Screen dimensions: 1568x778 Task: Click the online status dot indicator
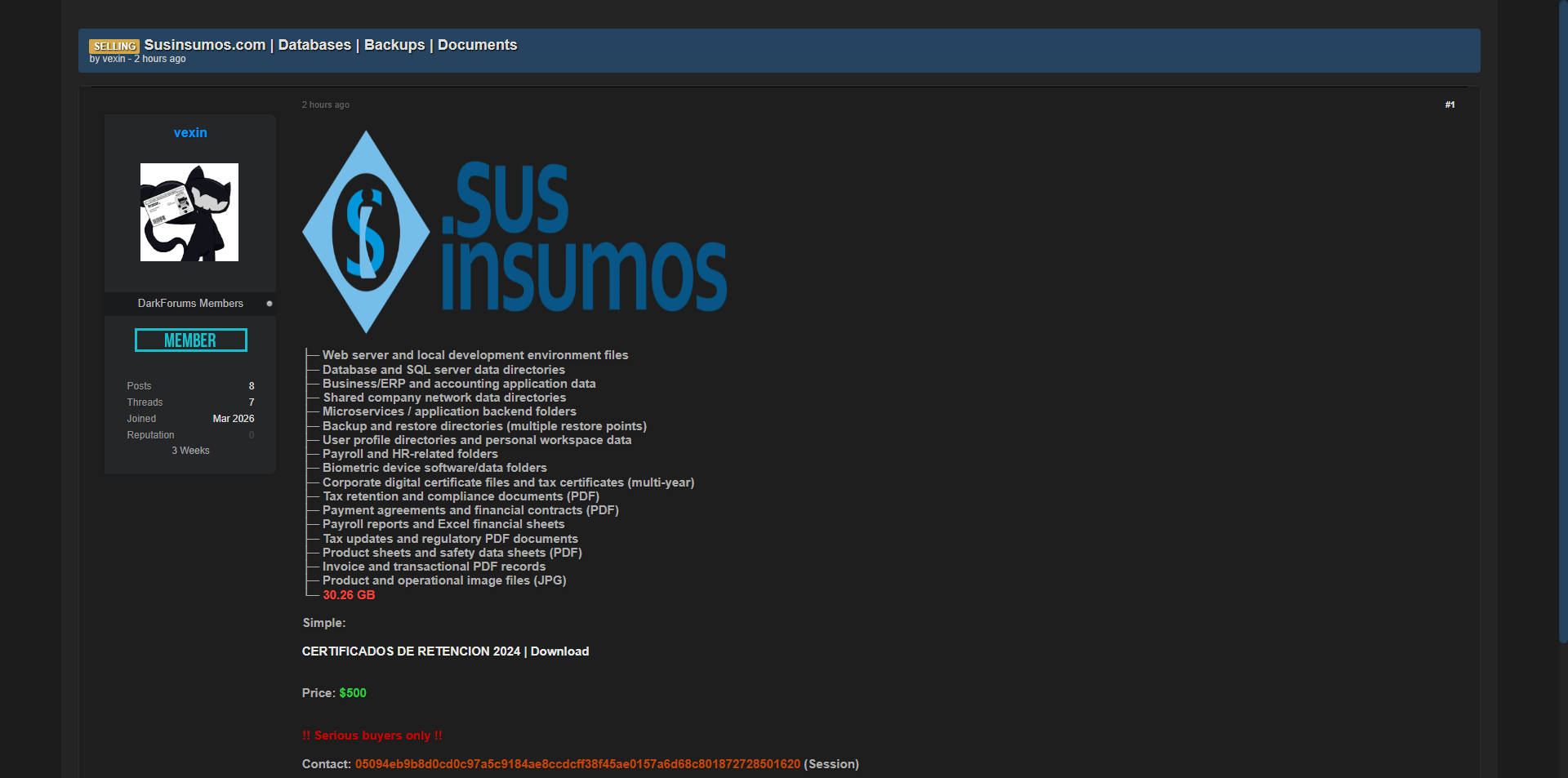pyautogui.click(x=269, y=304)
